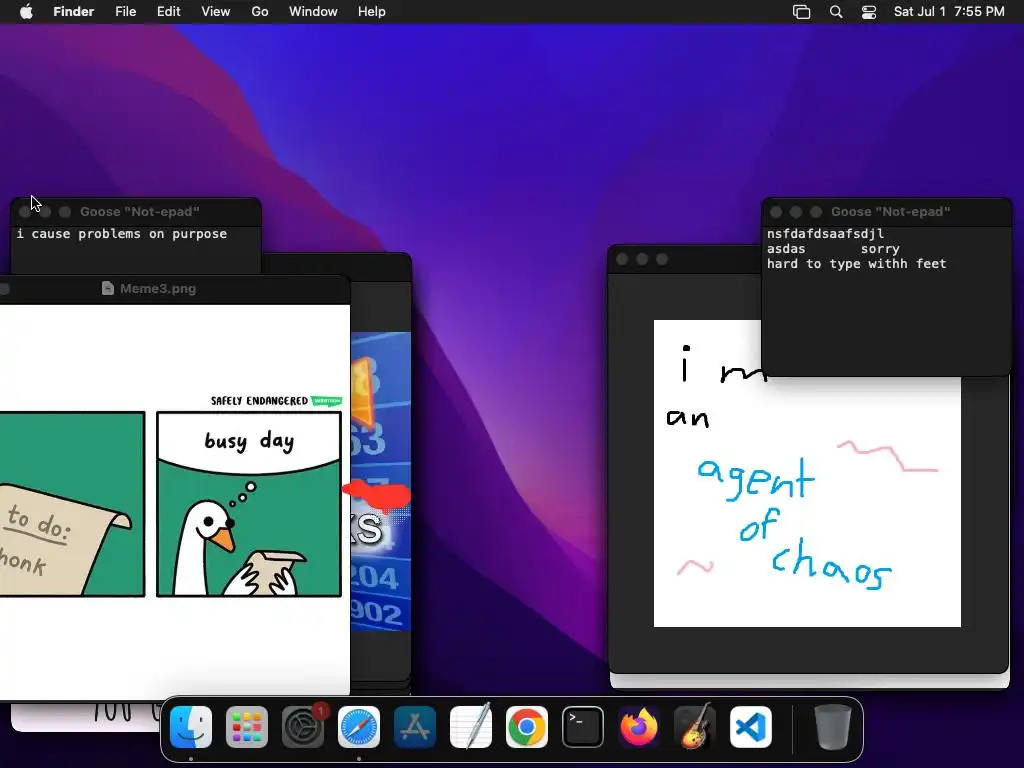Launch Finder from the Dock

(191, 727)
